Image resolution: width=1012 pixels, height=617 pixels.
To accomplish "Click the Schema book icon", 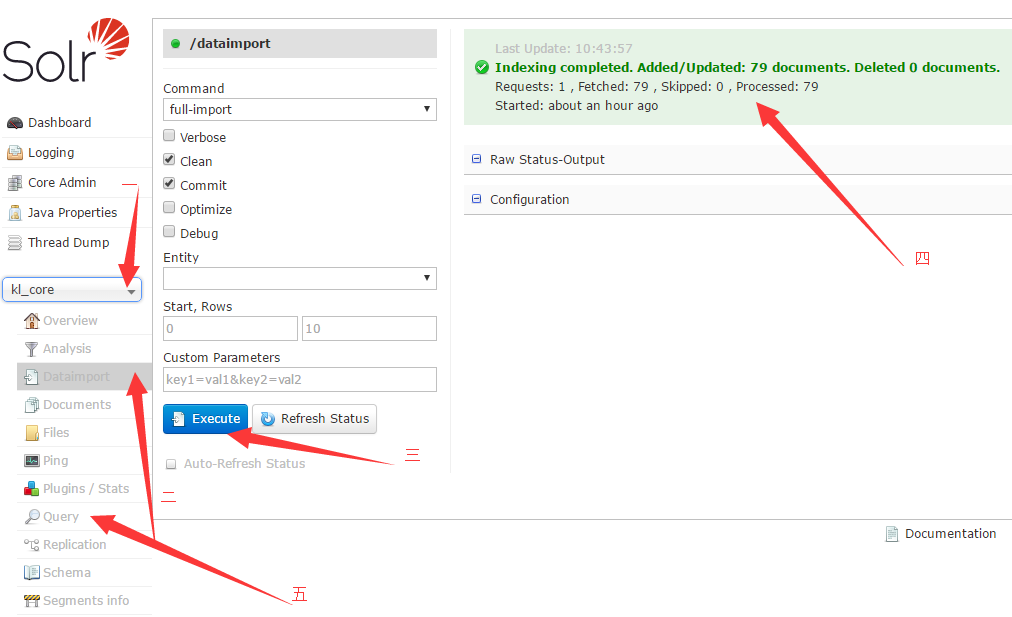I will (32, 573).
